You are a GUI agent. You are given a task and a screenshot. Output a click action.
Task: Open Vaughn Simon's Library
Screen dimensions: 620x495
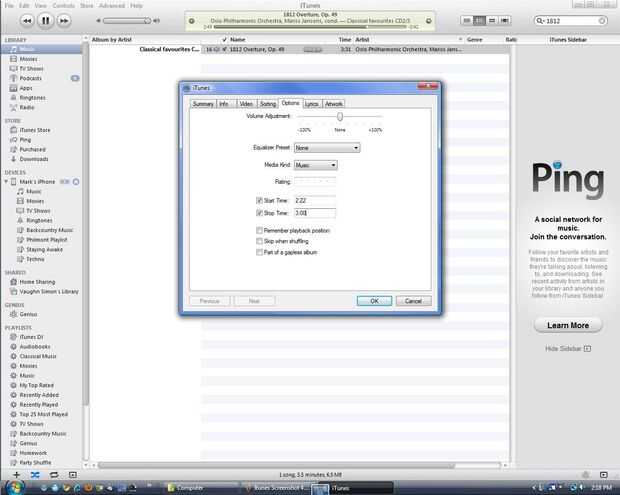(x=49, y=291)
